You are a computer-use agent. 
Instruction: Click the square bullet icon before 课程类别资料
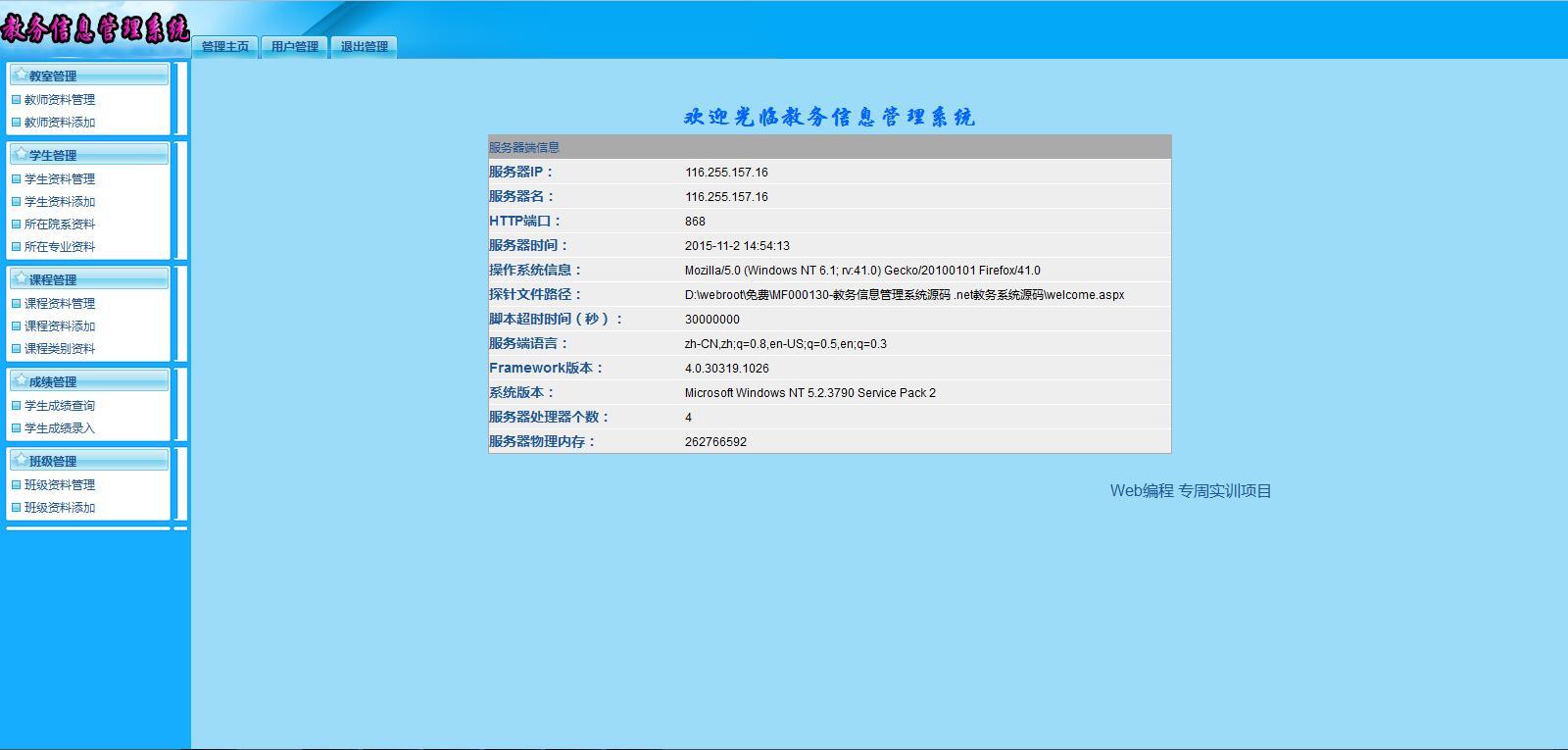pos(16,349)
